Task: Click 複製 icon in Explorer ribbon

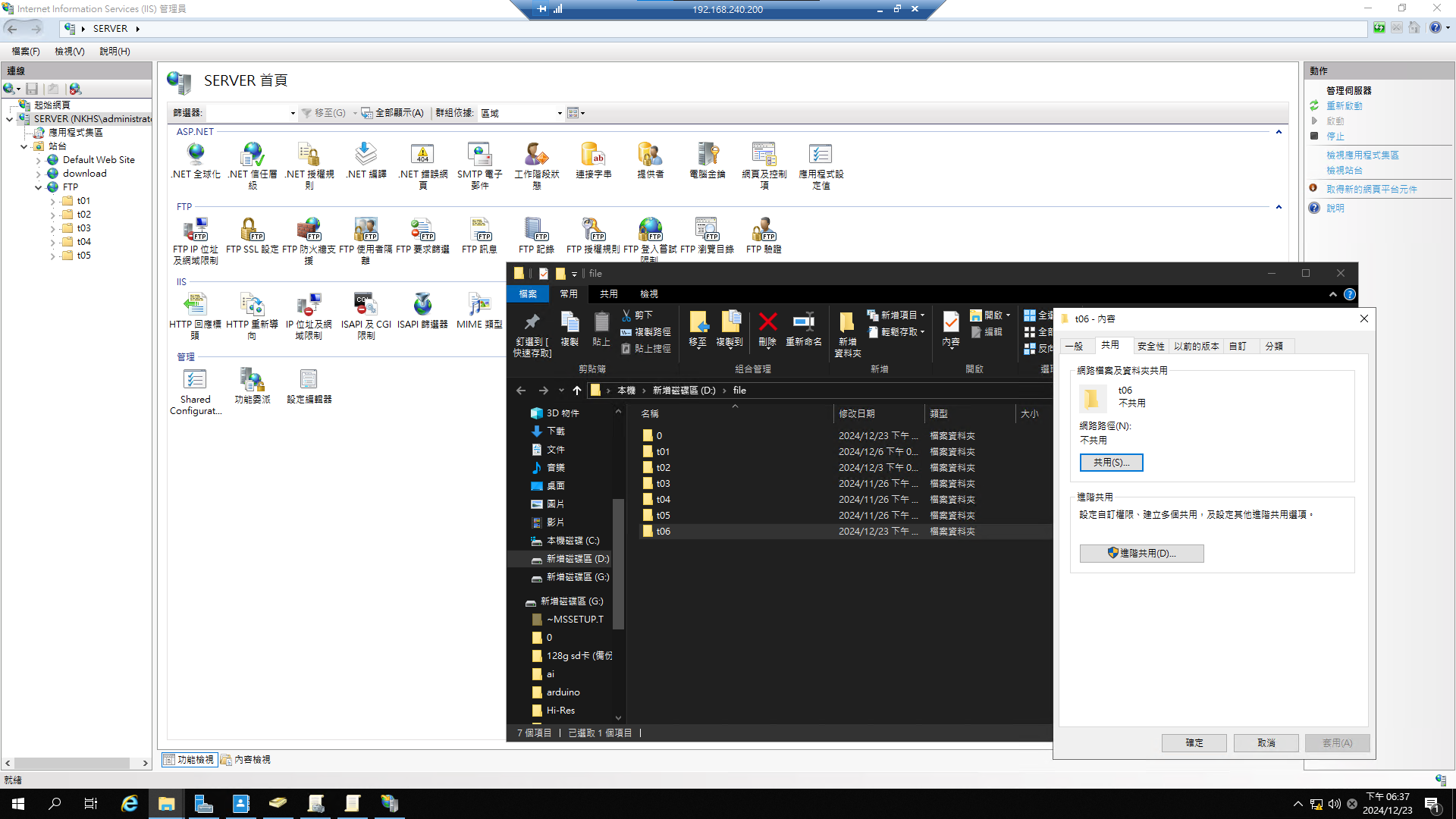Action: coord(570,329)
